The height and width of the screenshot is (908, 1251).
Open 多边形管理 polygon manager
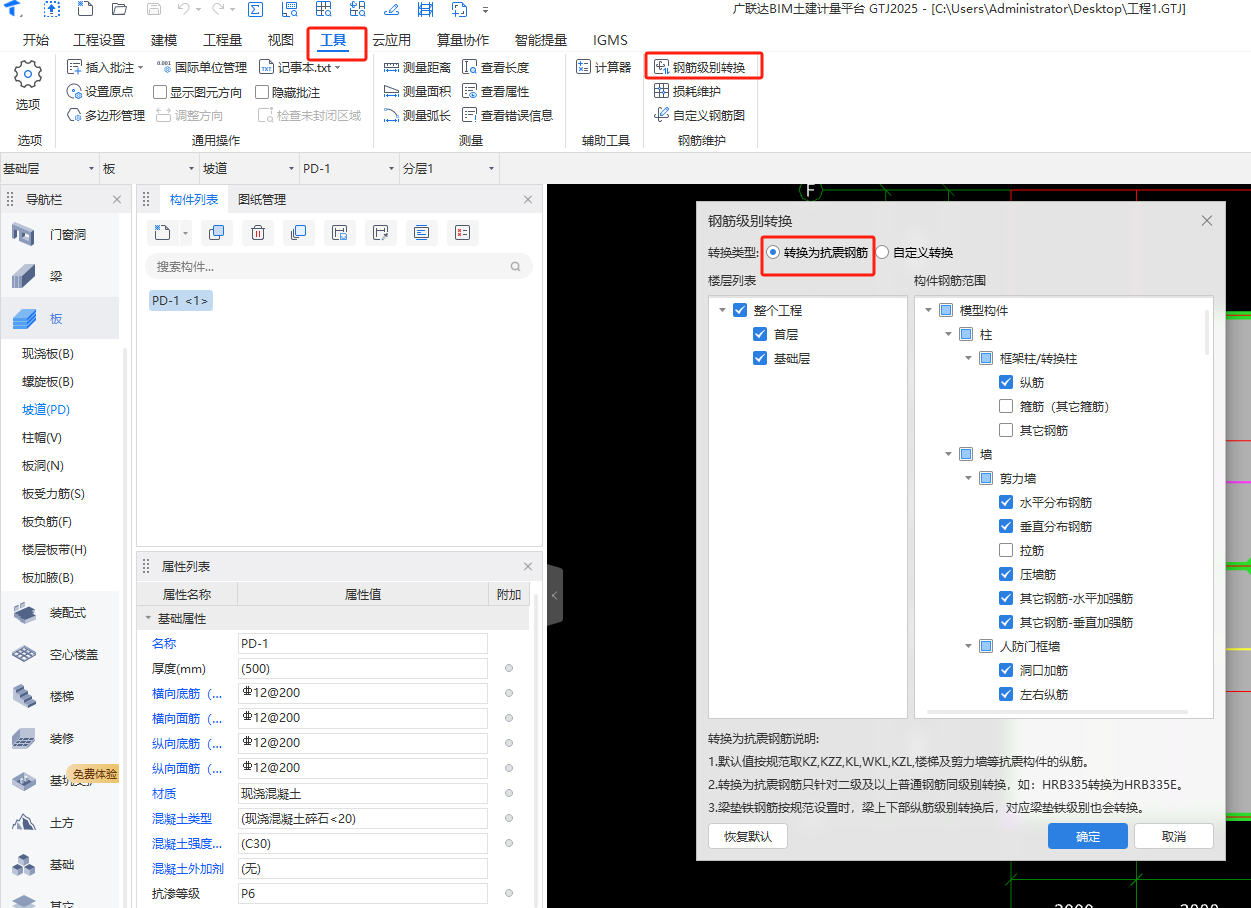coord(105,115)
